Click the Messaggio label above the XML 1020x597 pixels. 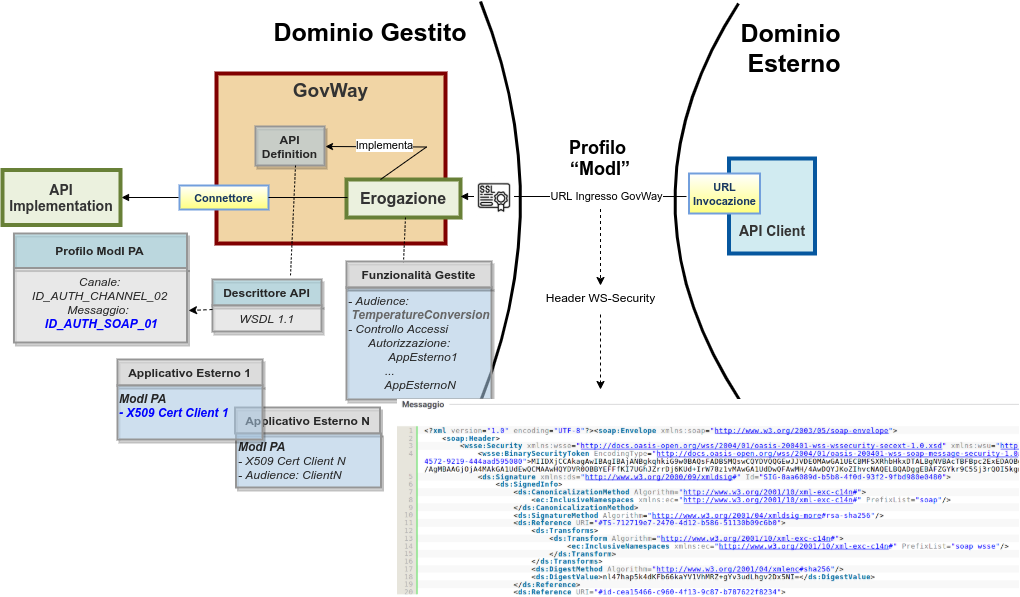(423, 405)
